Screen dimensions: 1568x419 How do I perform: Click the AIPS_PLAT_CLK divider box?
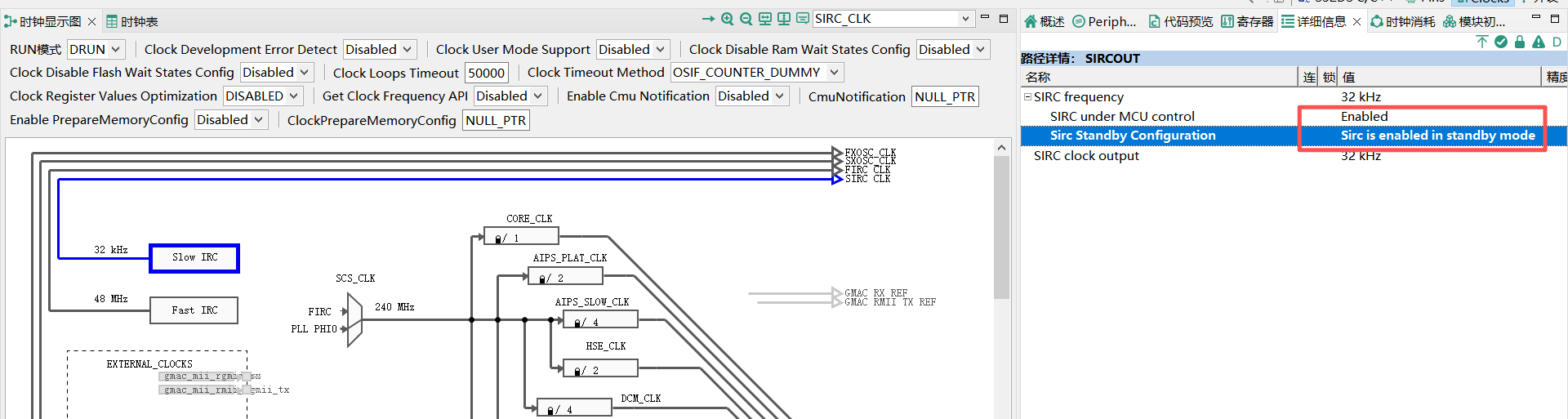coord(566,277)
